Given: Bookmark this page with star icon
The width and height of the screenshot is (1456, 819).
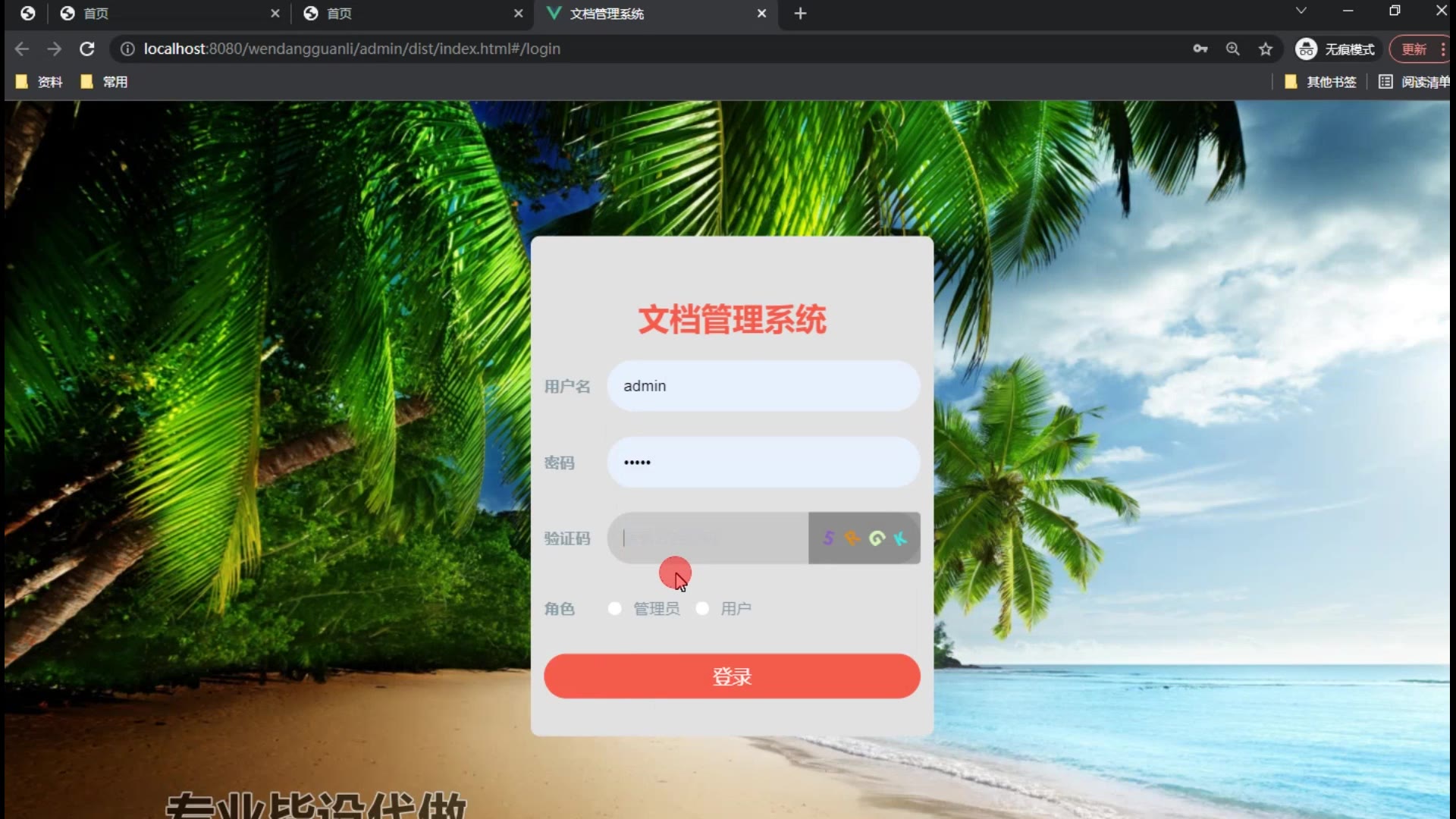Looking at the screenshot, I should click(x=1266, y=49).
